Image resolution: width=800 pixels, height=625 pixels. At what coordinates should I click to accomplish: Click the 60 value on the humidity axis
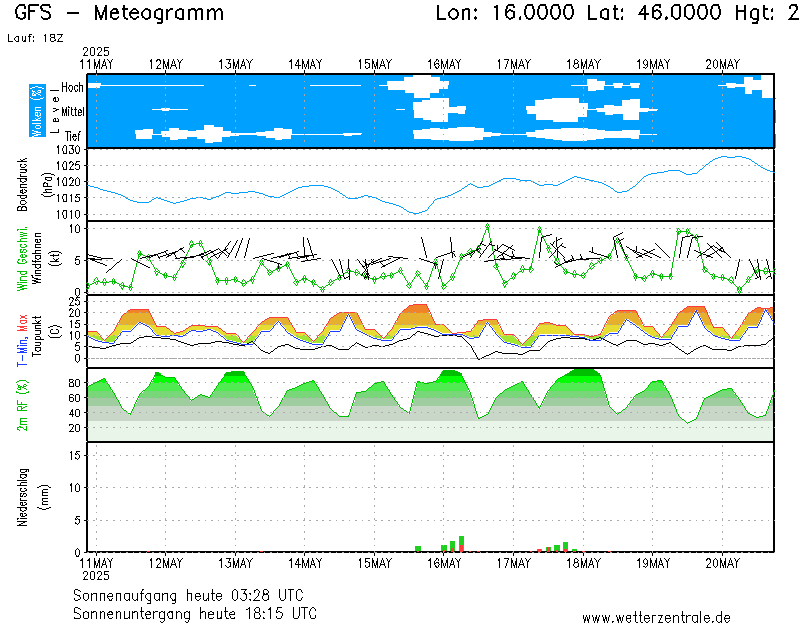point(75,398)
